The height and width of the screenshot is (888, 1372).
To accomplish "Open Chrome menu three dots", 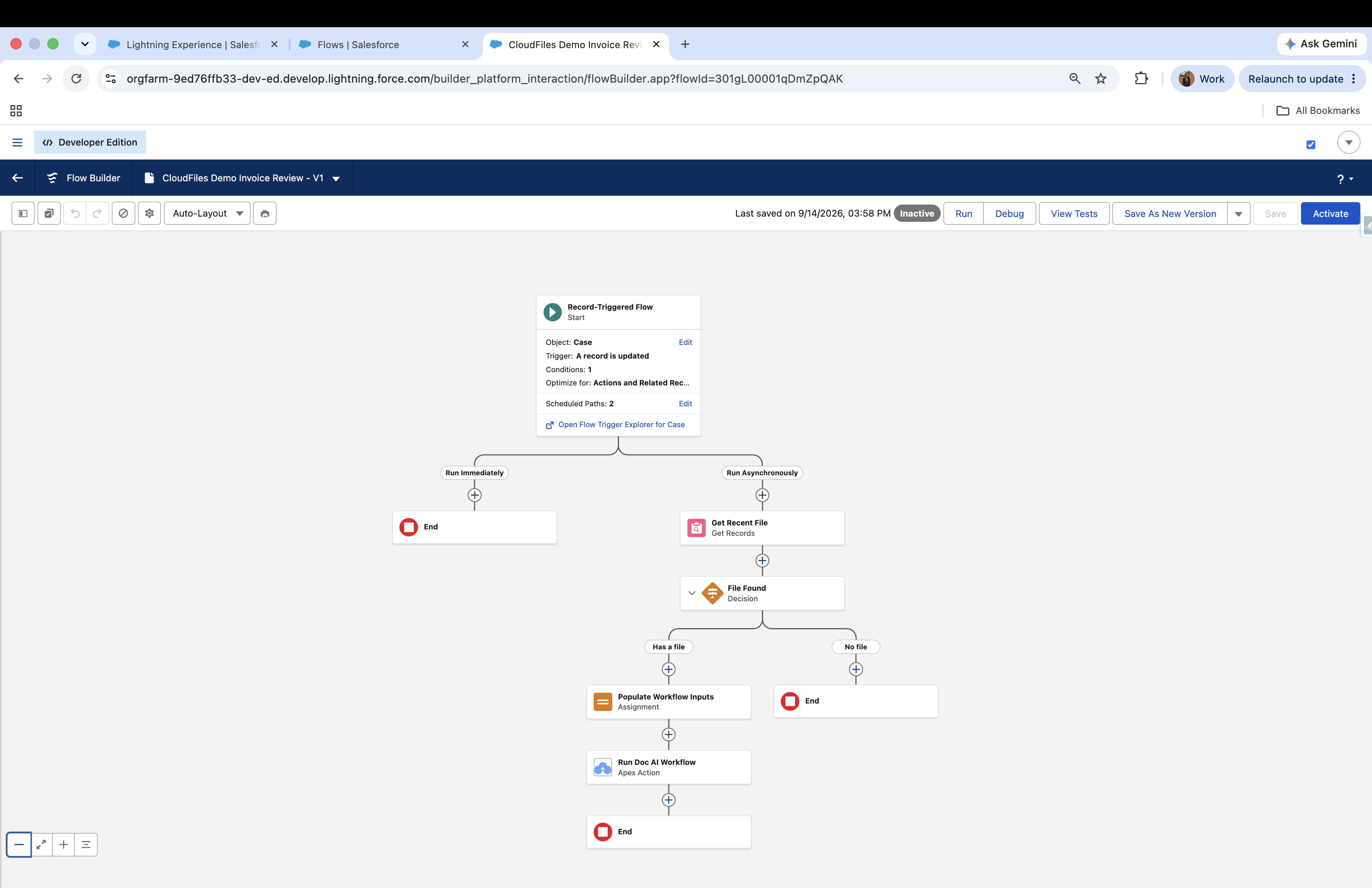I will click(x=1354, y=79).
